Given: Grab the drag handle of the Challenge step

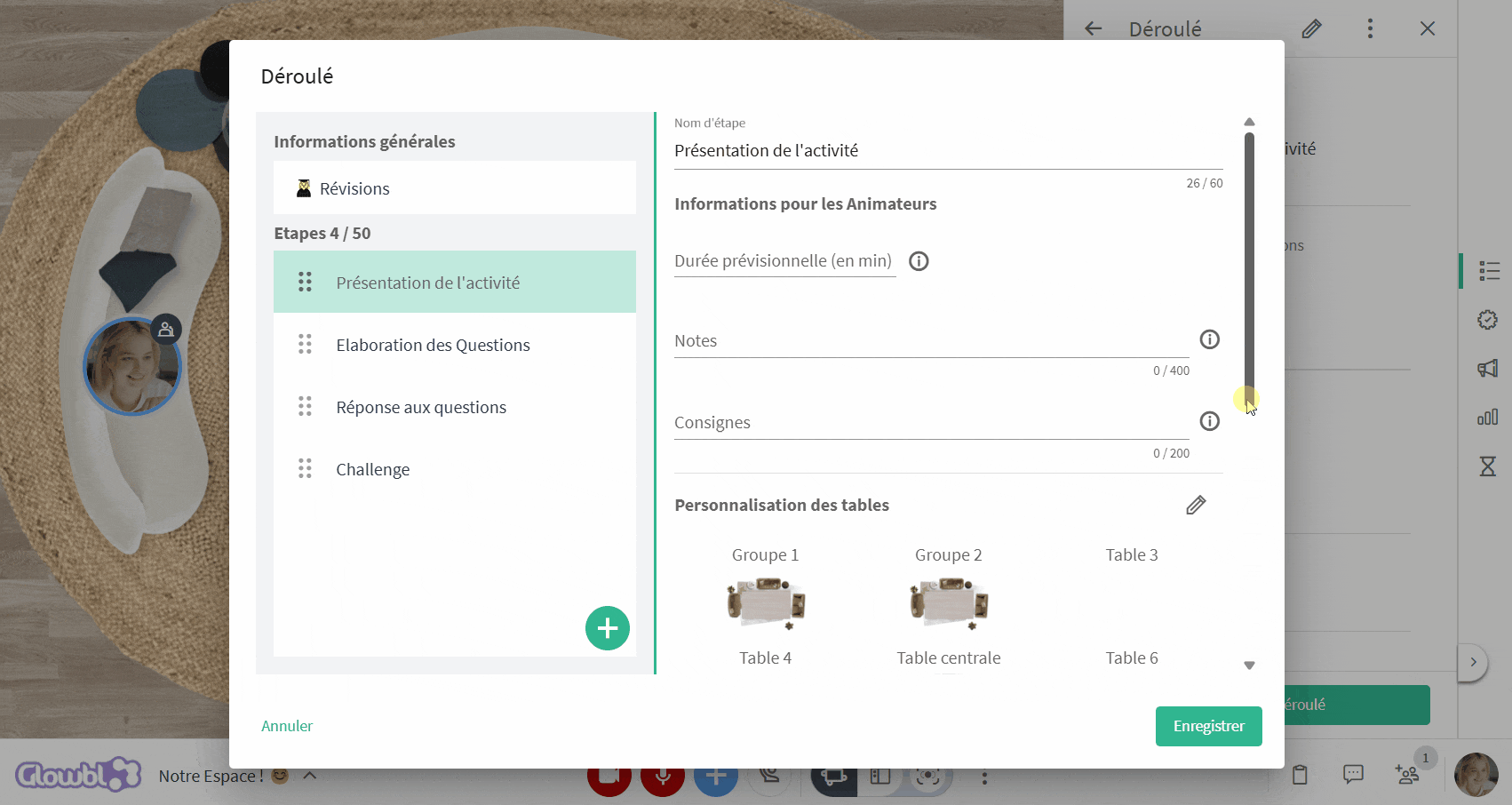Looking at the screenshot, I should point(305,468).
